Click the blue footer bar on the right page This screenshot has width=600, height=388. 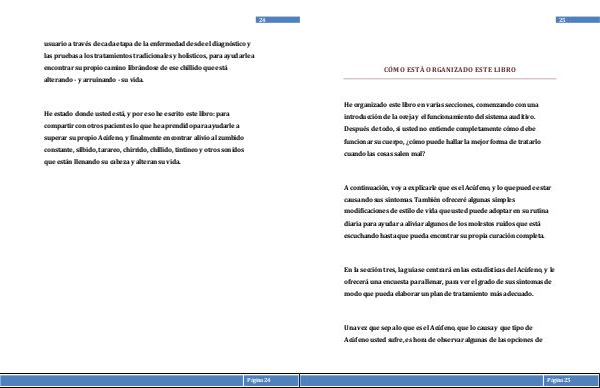(450, 380)
